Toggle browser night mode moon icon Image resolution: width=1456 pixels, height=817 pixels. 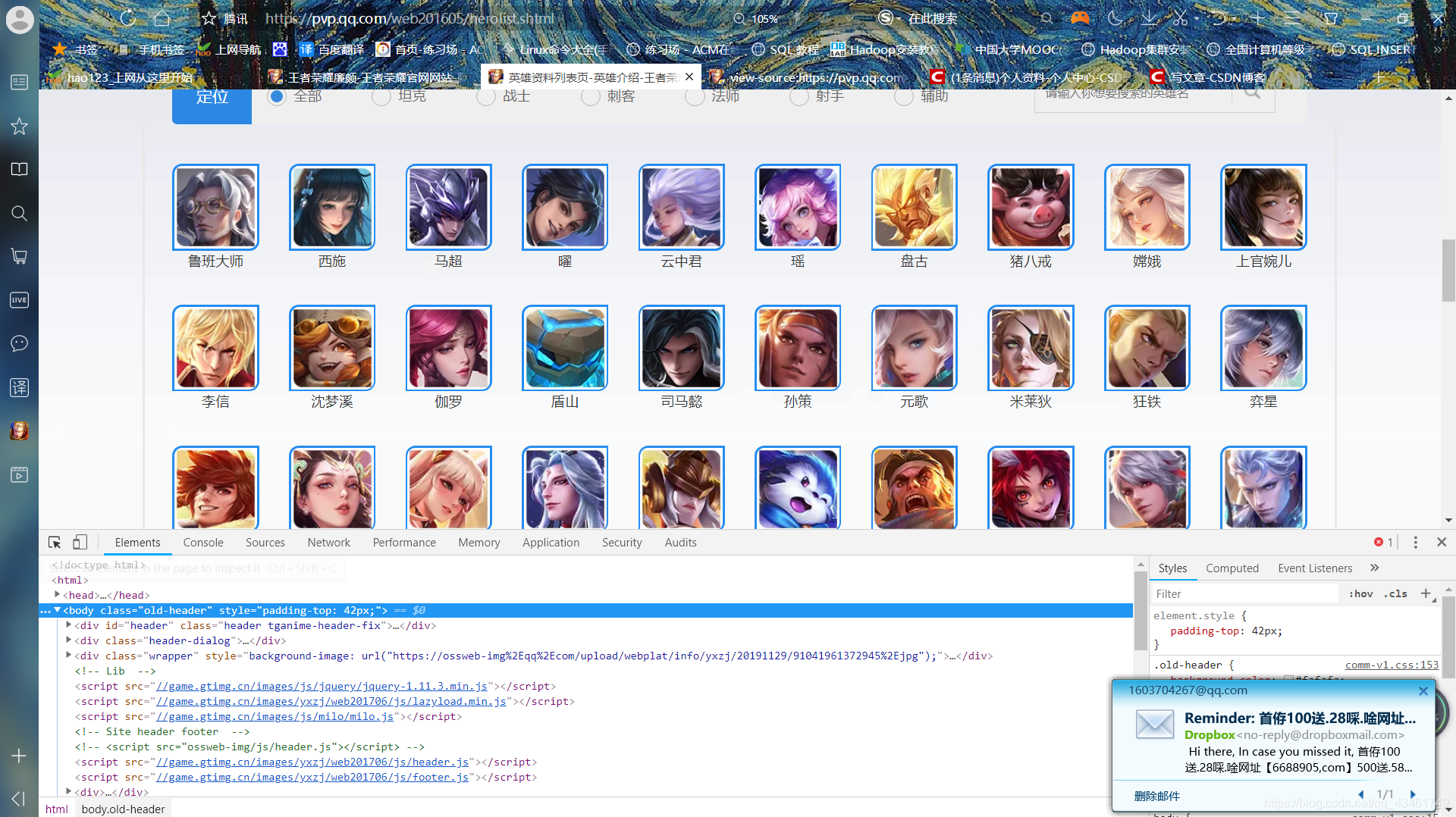(x=1115, y=18)
